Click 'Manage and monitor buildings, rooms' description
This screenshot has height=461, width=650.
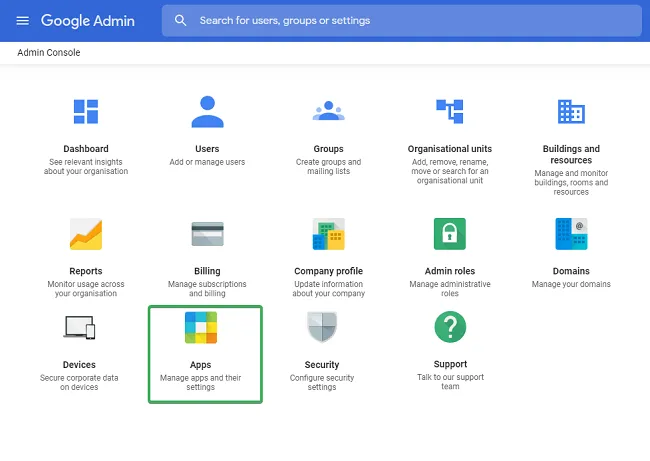click(571, 182)
